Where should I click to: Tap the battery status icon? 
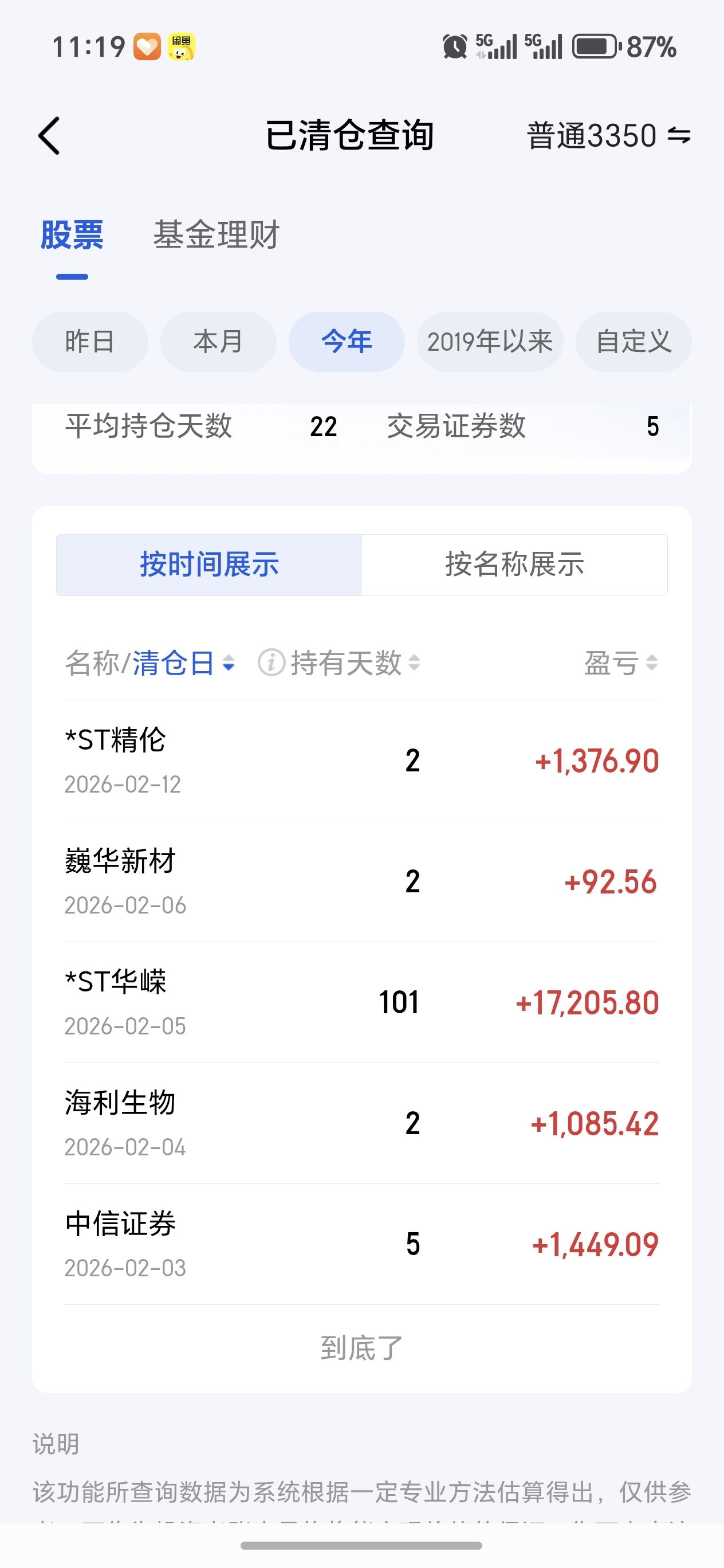(x=596, y=47)
